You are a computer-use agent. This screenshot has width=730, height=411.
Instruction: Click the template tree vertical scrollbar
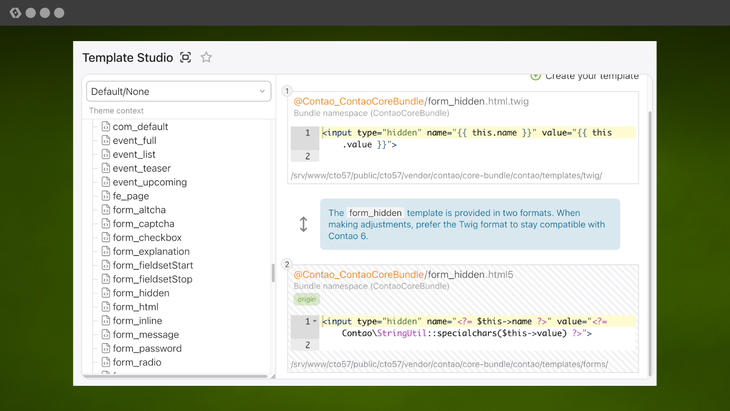273,273
